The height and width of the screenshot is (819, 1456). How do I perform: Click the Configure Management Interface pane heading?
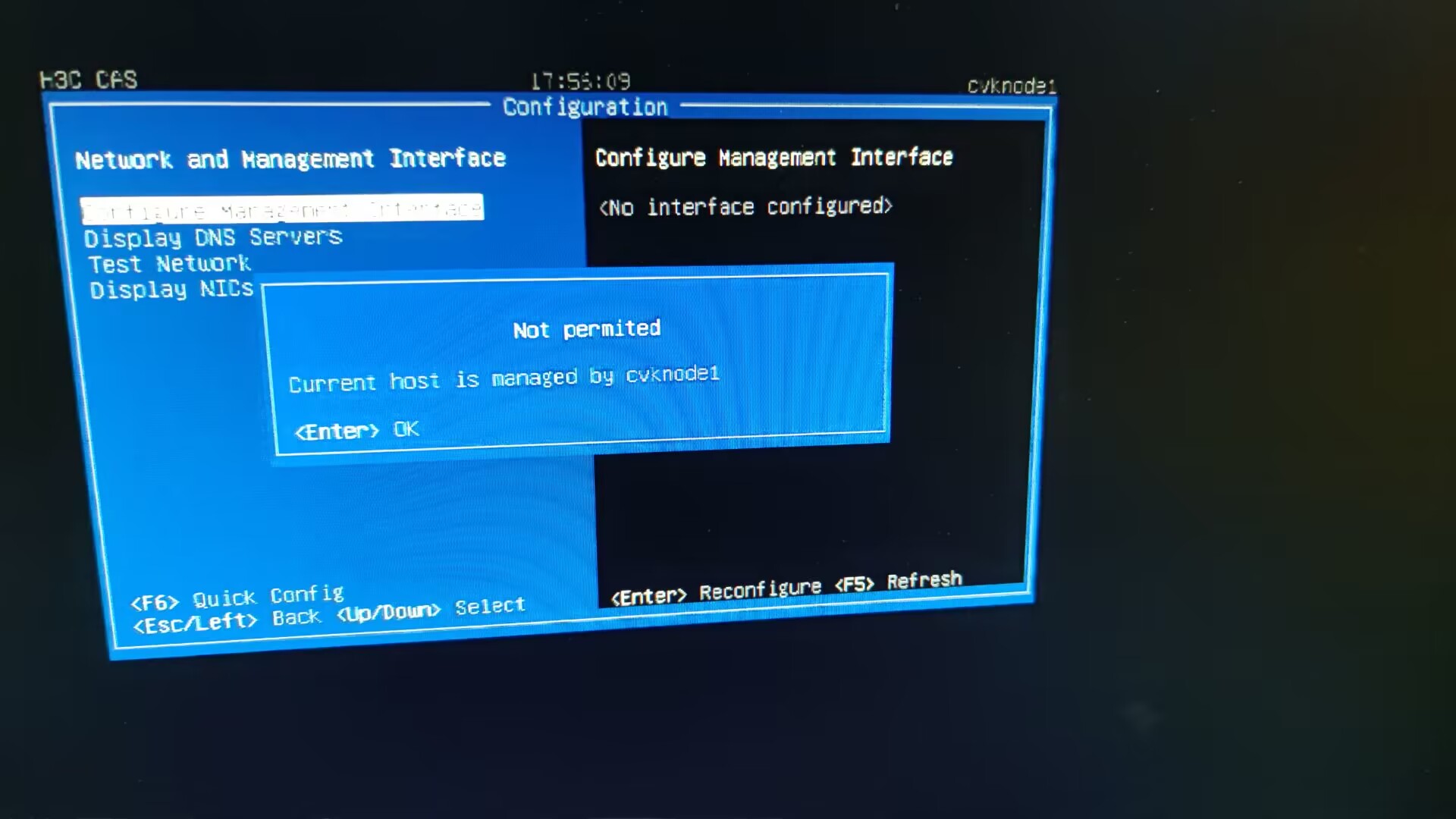point(773,158)
